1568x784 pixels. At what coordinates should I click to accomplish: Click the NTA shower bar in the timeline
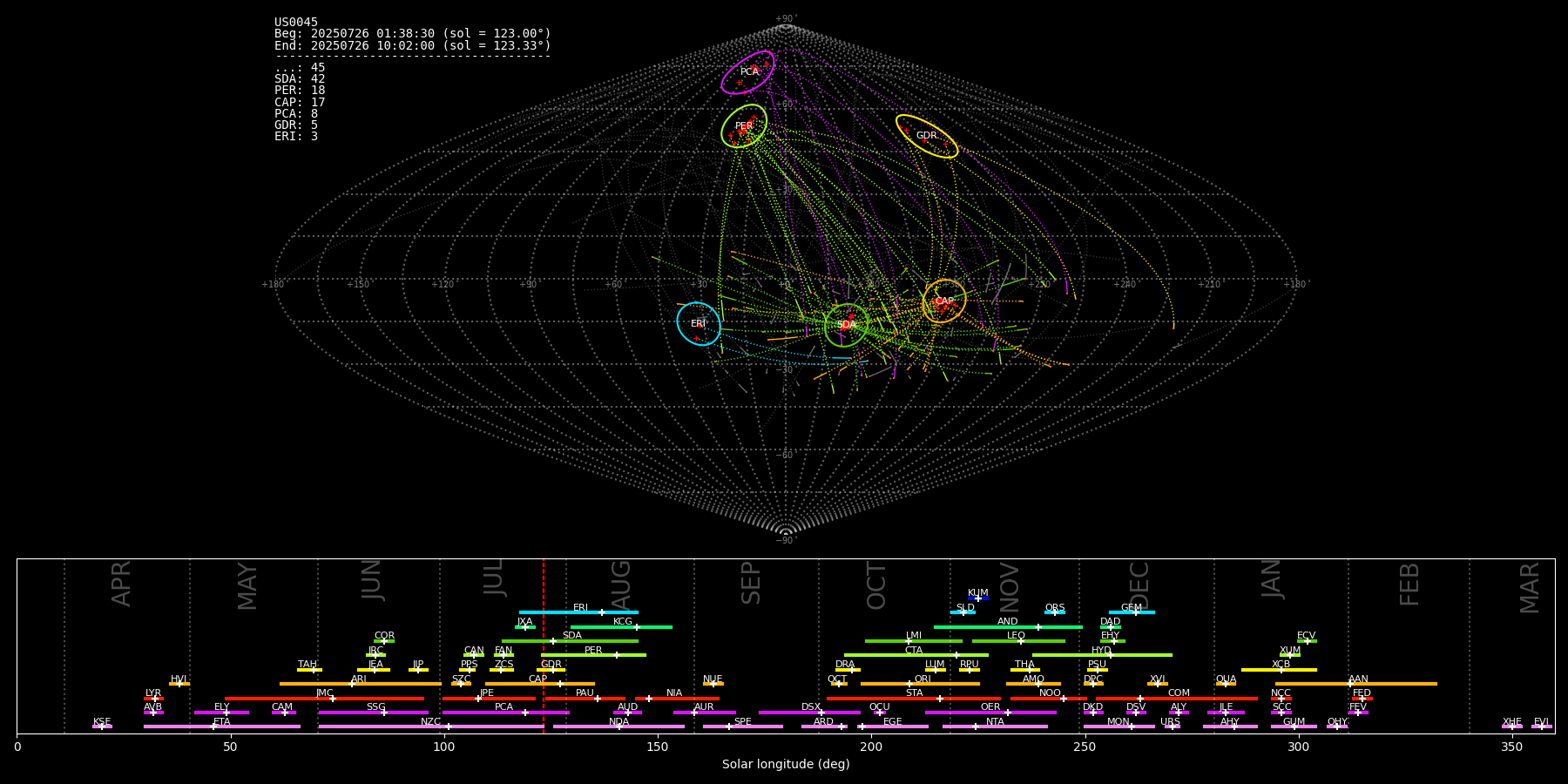[995, 727]
